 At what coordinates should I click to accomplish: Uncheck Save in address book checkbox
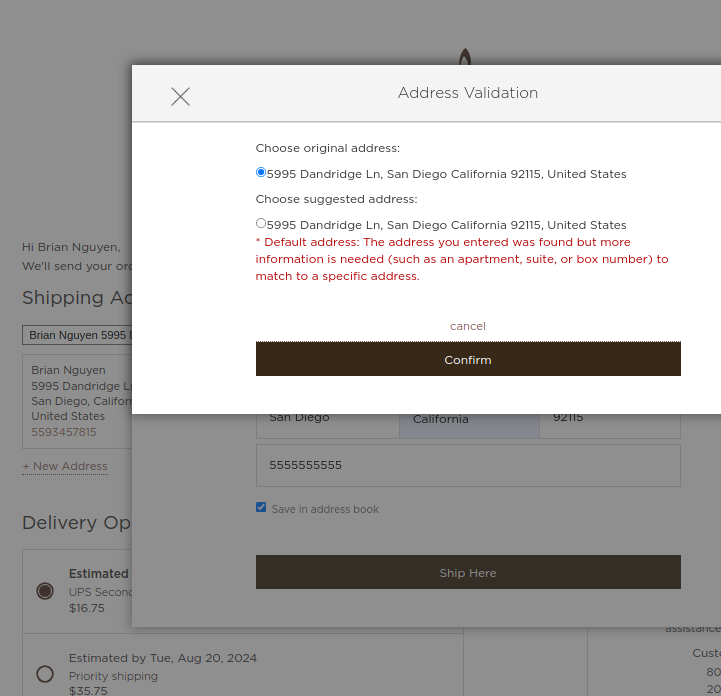tap(261, 508)
